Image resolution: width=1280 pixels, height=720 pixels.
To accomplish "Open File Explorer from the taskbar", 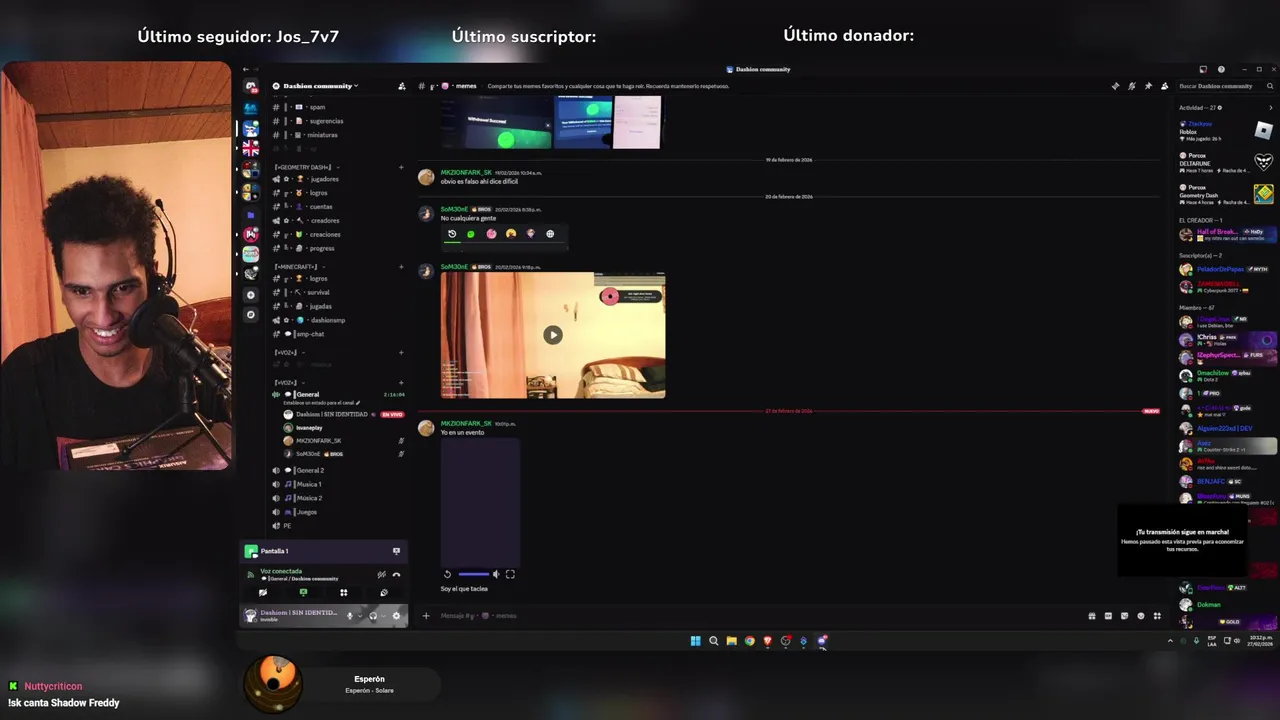I will click(732, 641).
